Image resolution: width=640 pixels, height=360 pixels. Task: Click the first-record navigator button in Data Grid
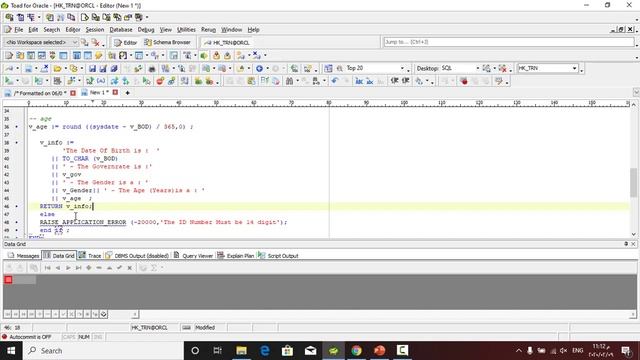(47, 268)
